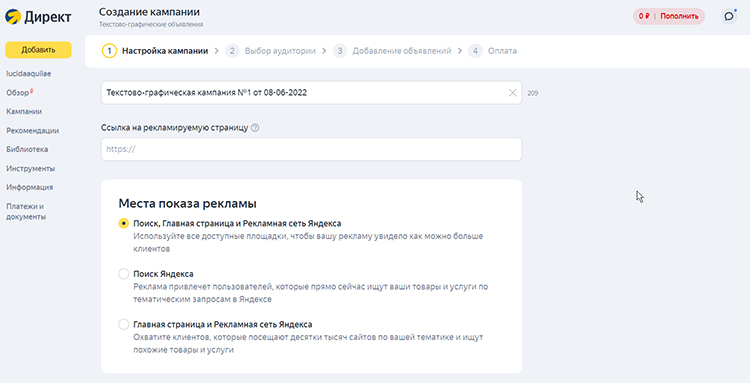Image resolution: width=750 pixels, height=383 pixels.
Task: Clear the campaign name with X icon
Action: click(512, 93)
